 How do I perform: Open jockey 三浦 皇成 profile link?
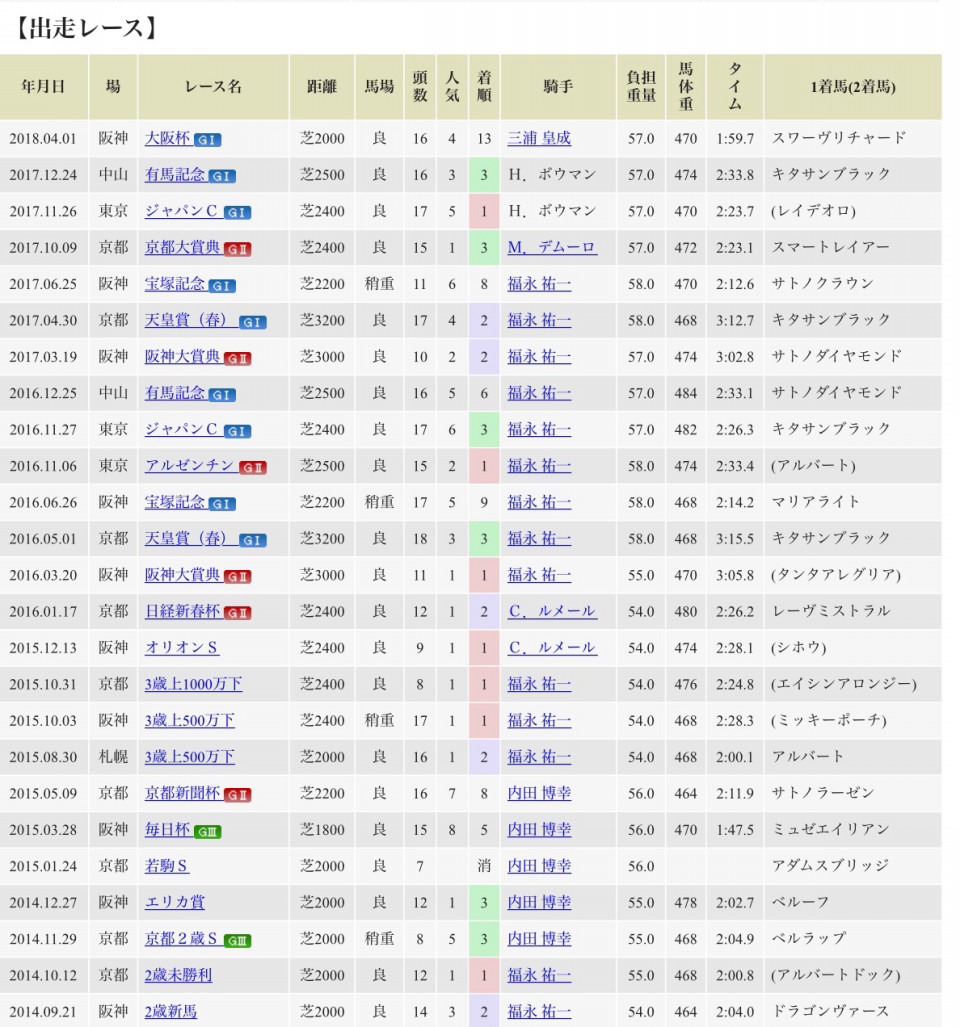(539, 138)
